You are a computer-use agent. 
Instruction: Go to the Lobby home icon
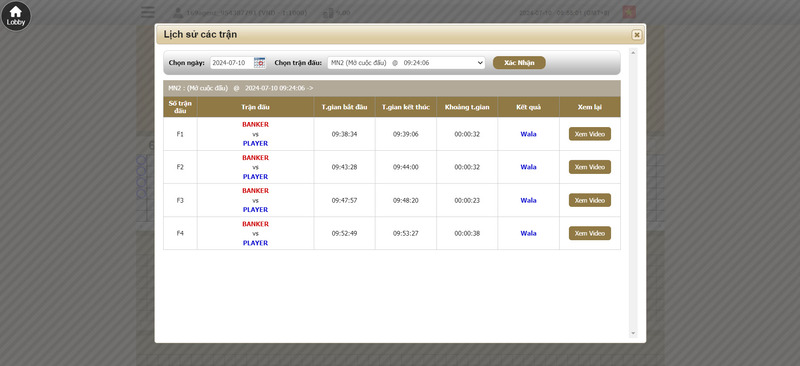point(16,16)
